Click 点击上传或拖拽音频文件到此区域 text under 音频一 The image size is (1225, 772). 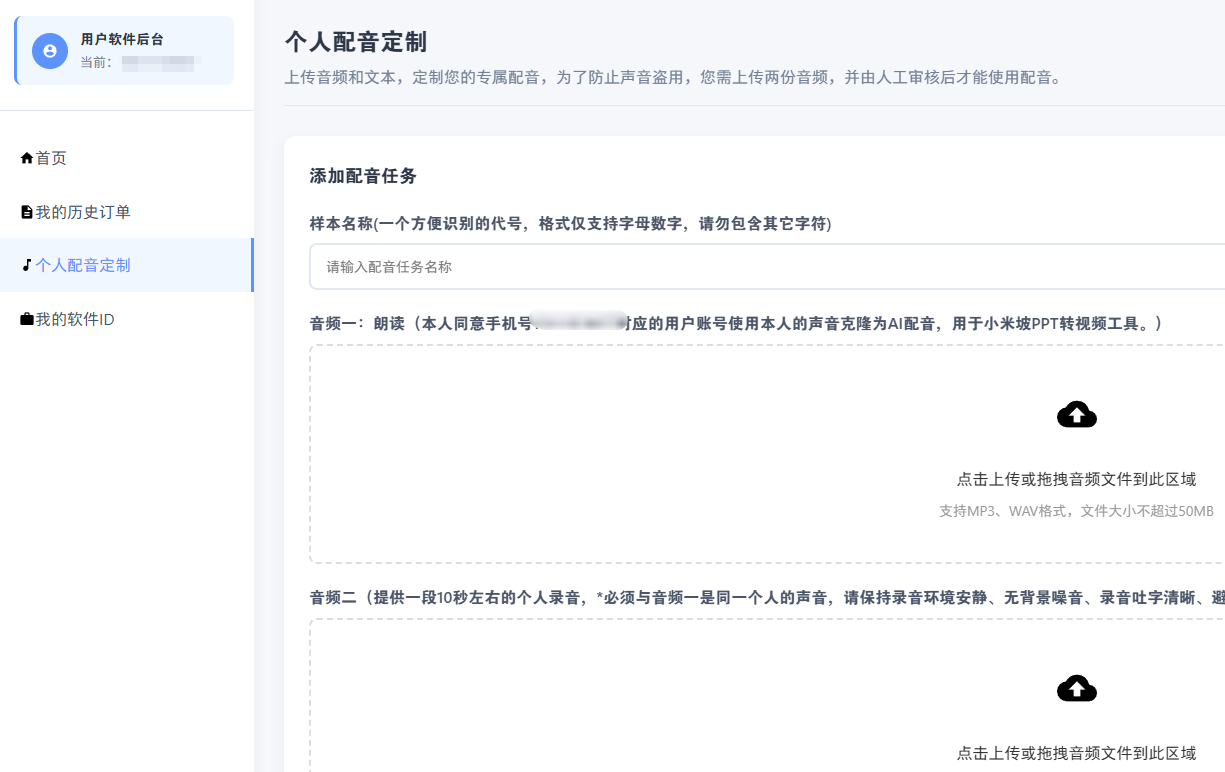click(x=1077, y=480)
